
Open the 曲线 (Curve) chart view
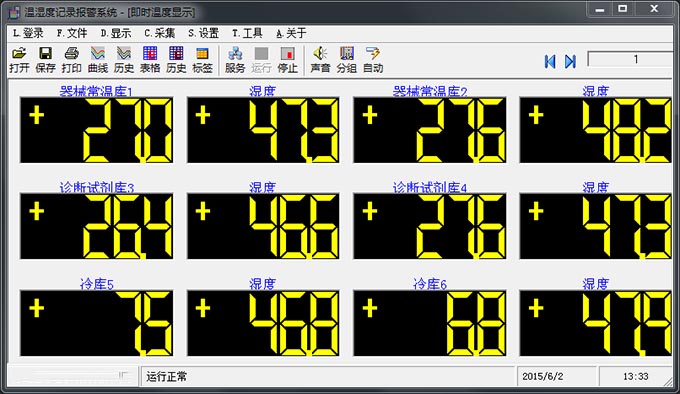(98, 60)
